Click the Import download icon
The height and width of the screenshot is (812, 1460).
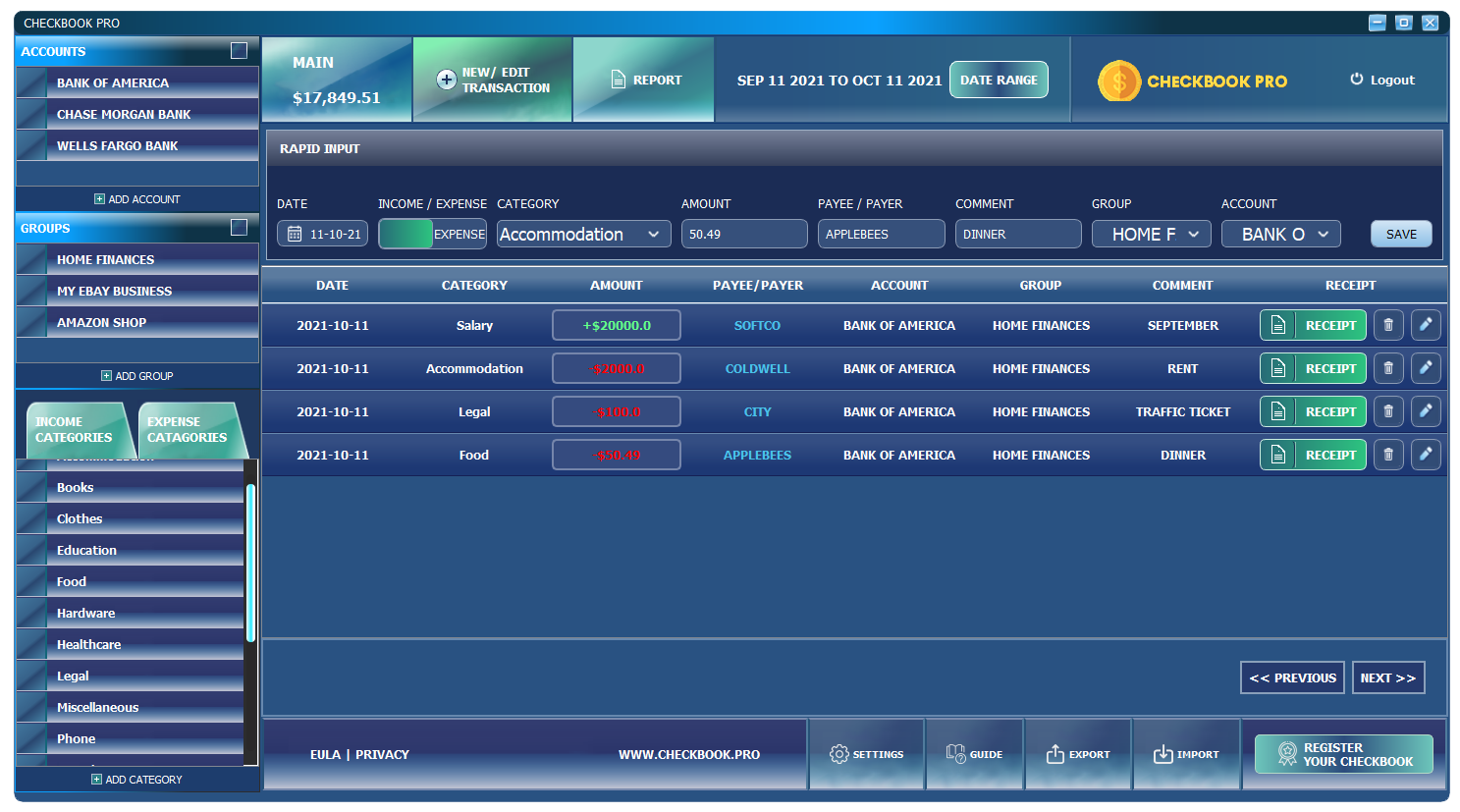(x=1163, y=754)
